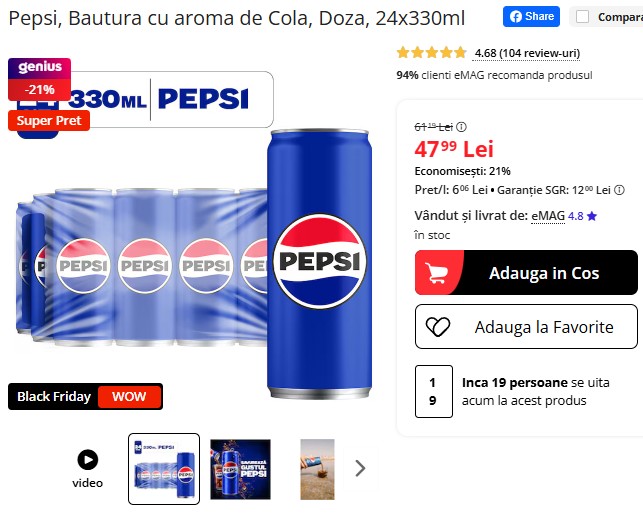Click the five-star rating icons
This screenshot has height=516, width=643.
pos(431,53)
